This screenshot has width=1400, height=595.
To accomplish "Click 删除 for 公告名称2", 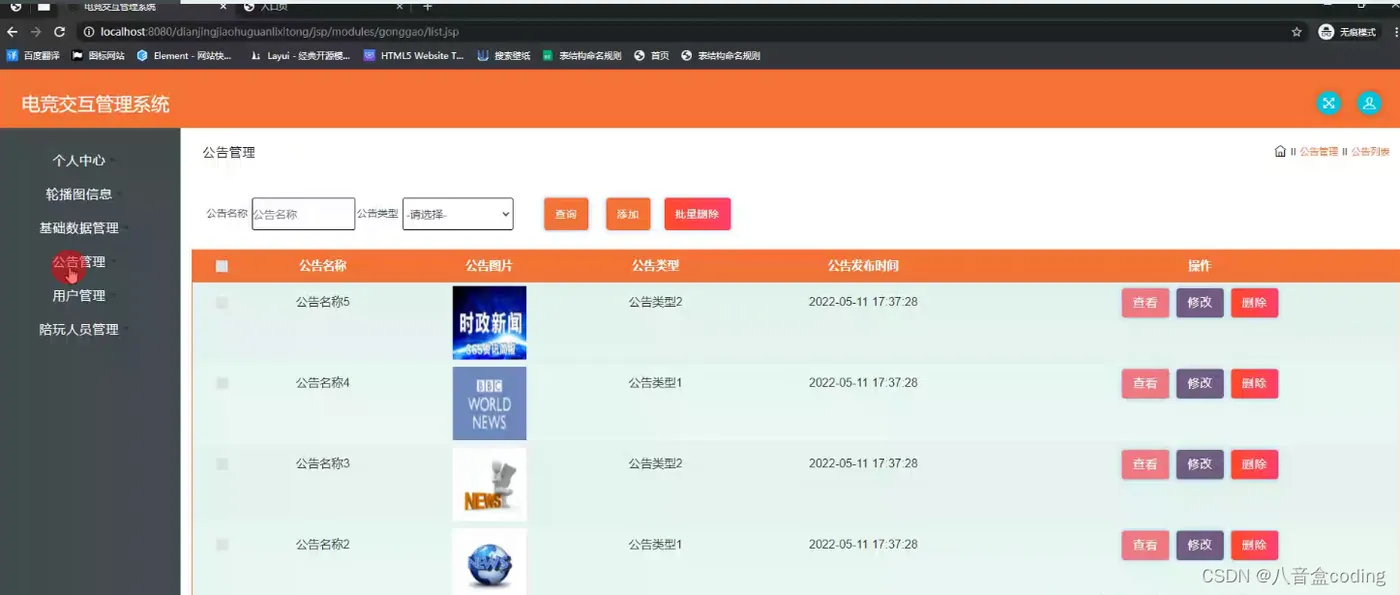I will pyautogui.click(x=1254, y=546).
